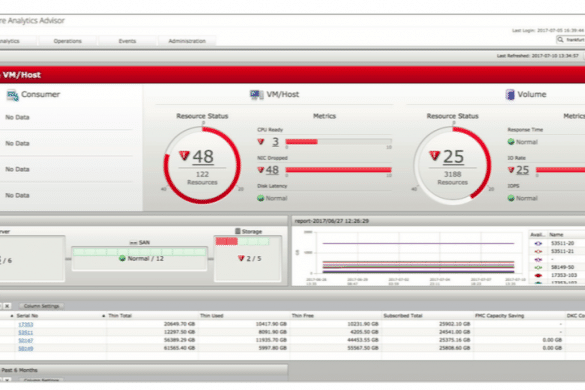Open Column Settings for the serial table
This screenshot has height=390, width=585.
coord(41,306)
